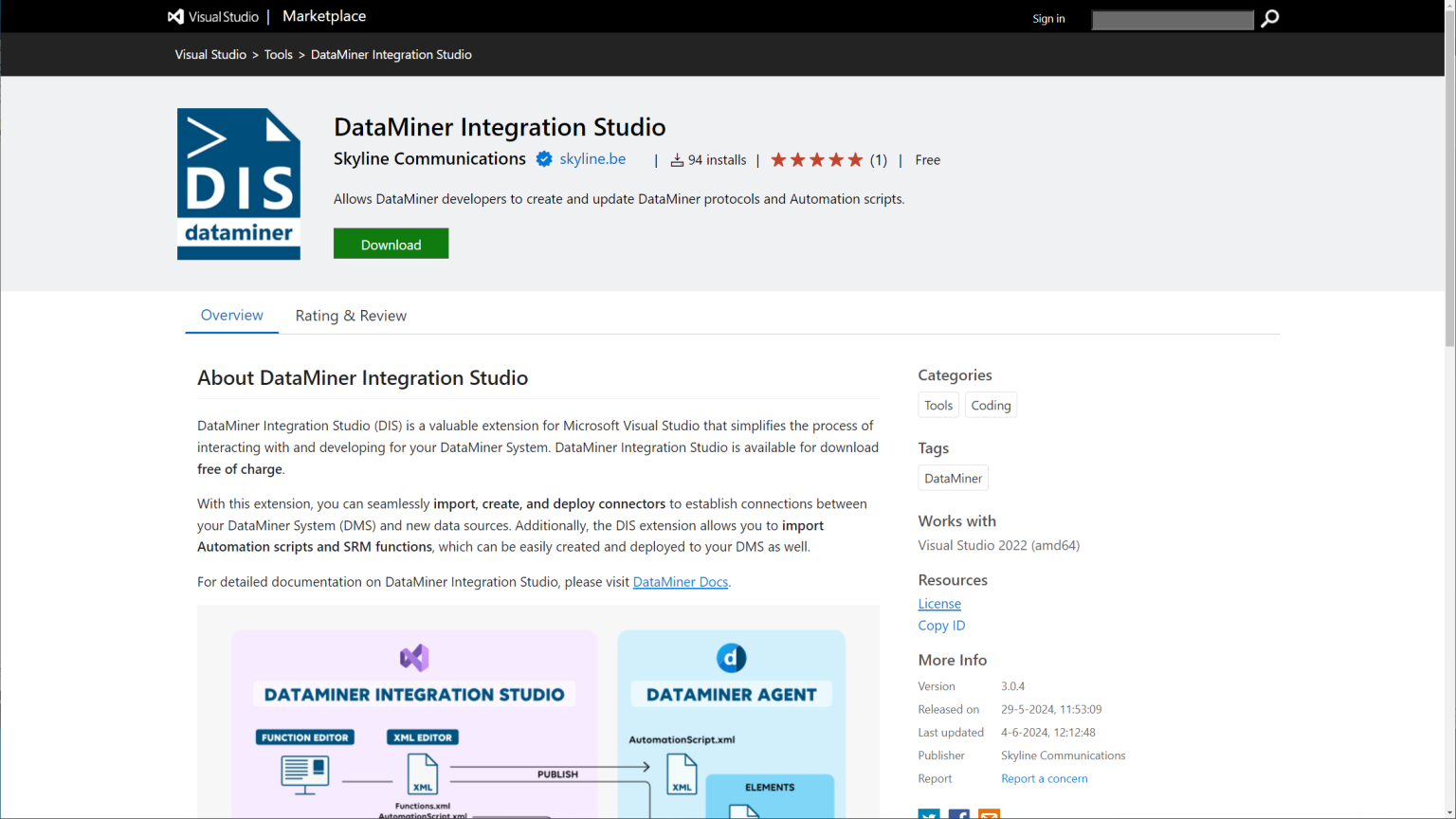The image size is (1456, 819).
Task: Click Copy ID under Resources
Action: 940,625
